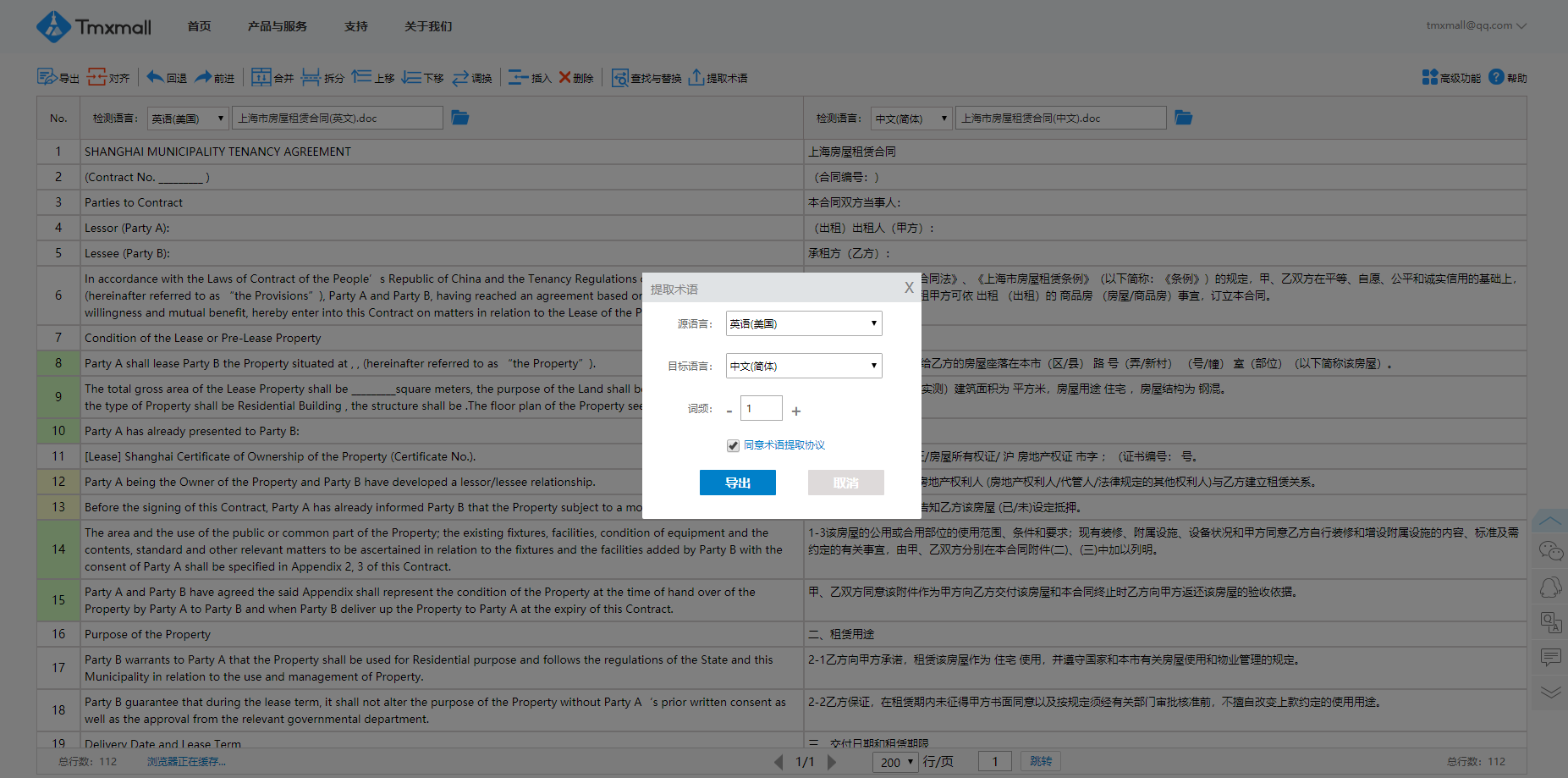Click the English file name field
This screenshot has width=1568, height=778.
(338, 118)
